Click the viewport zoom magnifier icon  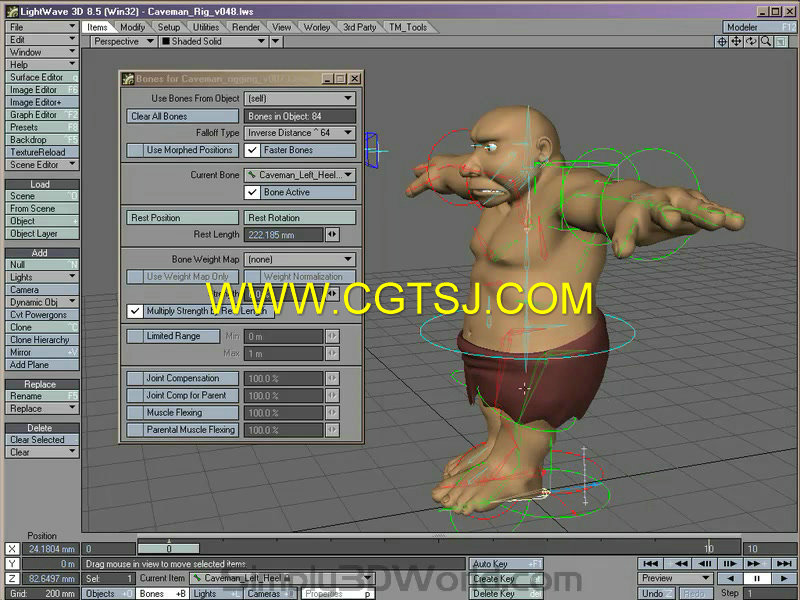(766, 42)
